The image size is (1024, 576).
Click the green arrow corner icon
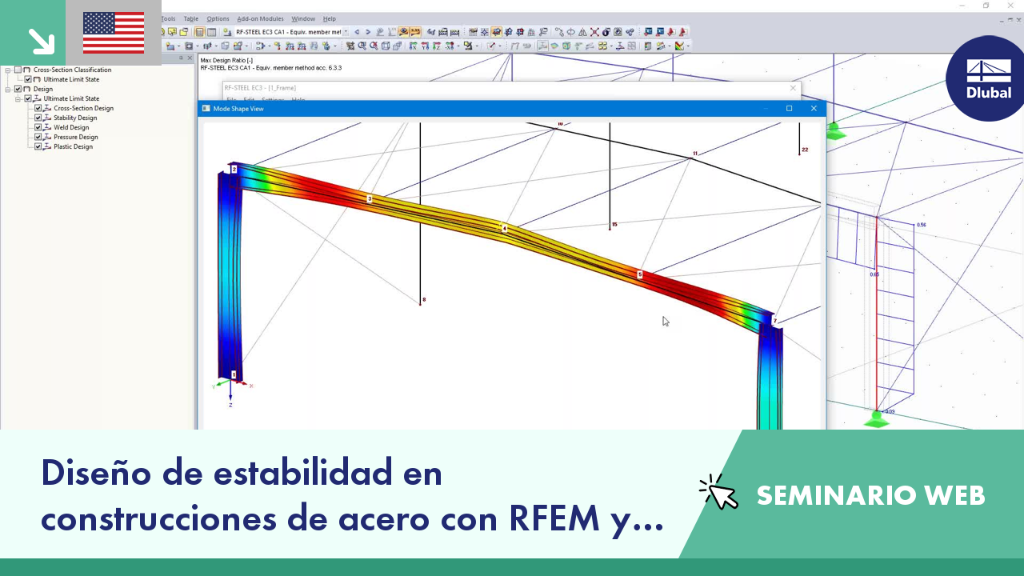[x=41, y=41]
